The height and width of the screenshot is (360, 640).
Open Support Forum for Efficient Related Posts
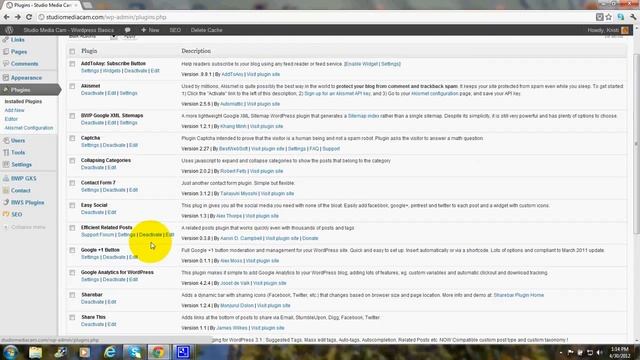coord(97,235)
